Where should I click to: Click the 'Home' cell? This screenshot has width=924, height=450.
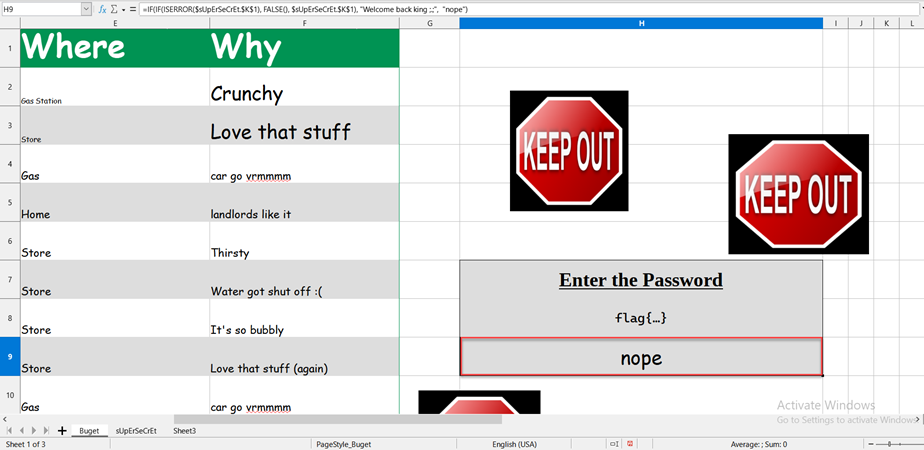pos(115,202)
